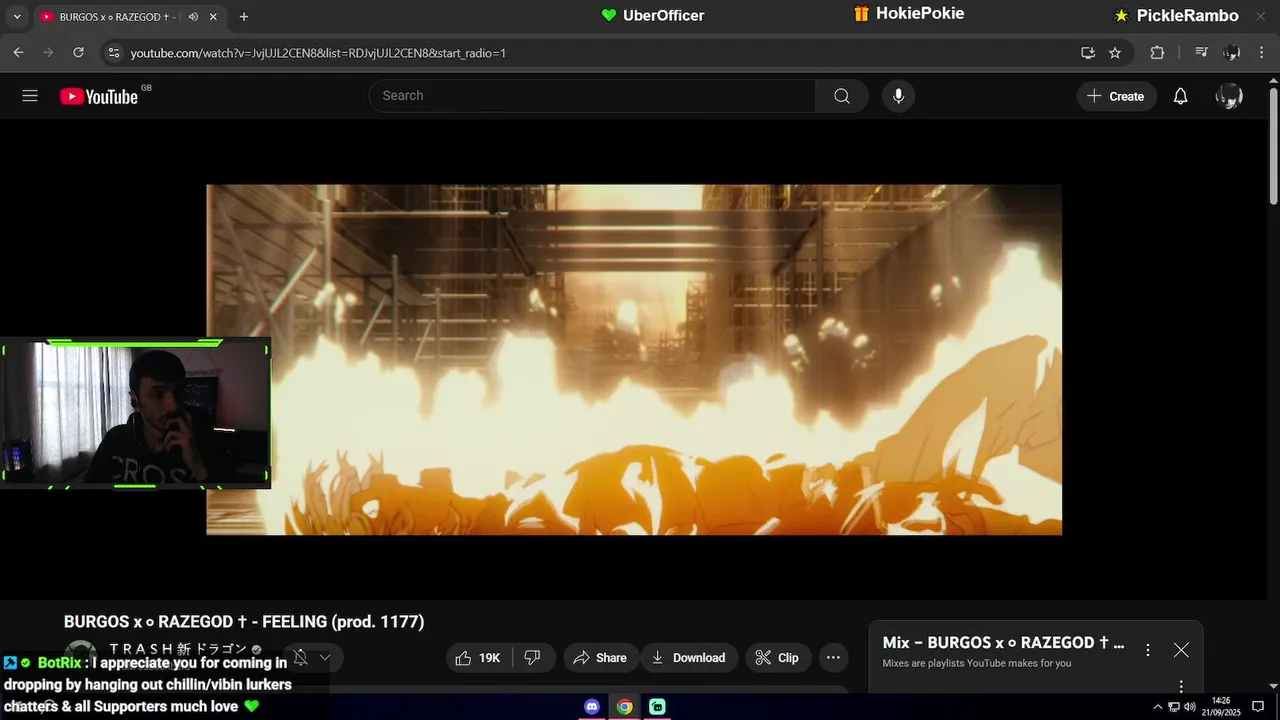The image size is (1280, 720).
Task: Open Discord from the taskbar
Action: [x=592, y=707]
